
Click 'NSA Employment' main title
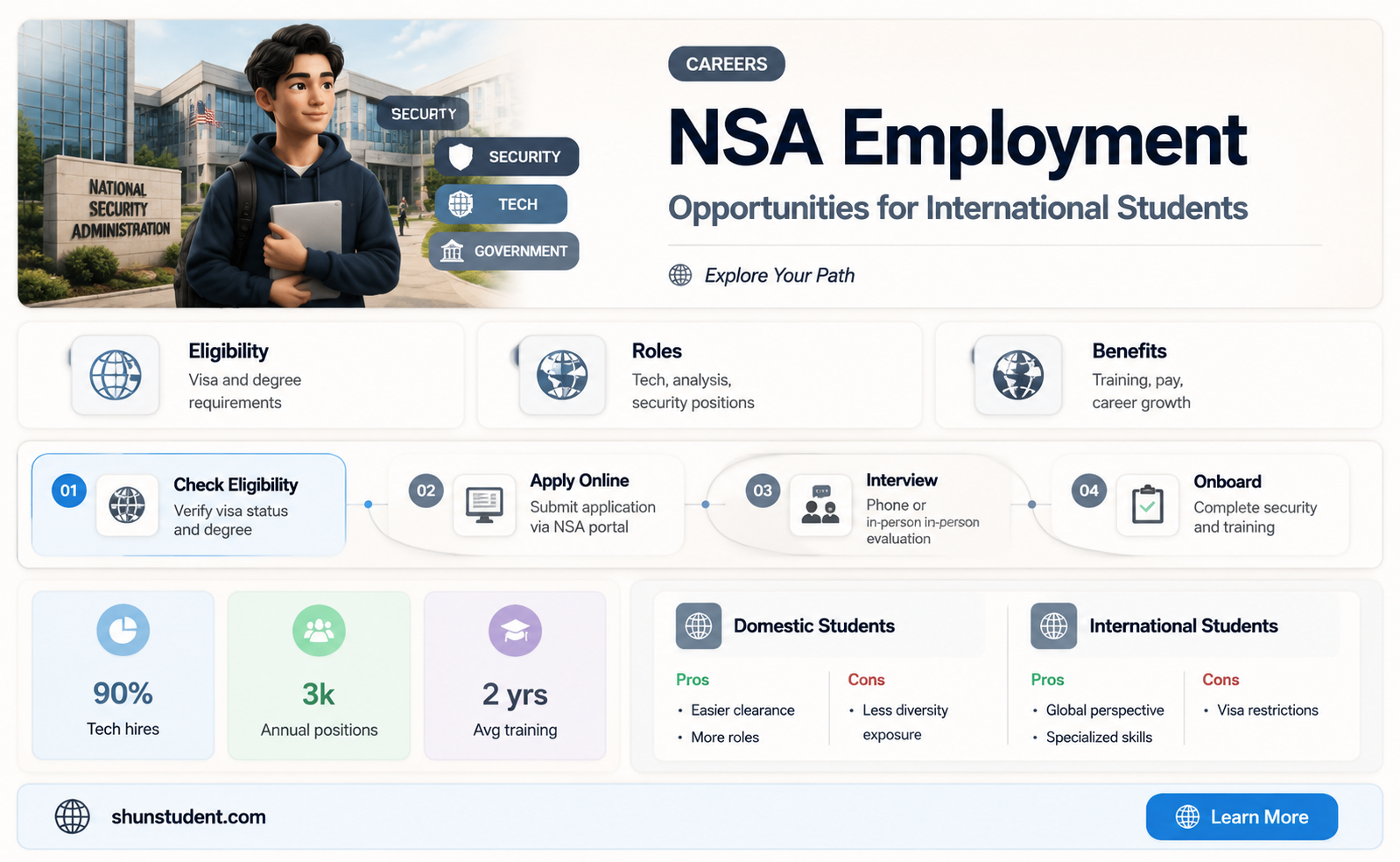[957, 138]
